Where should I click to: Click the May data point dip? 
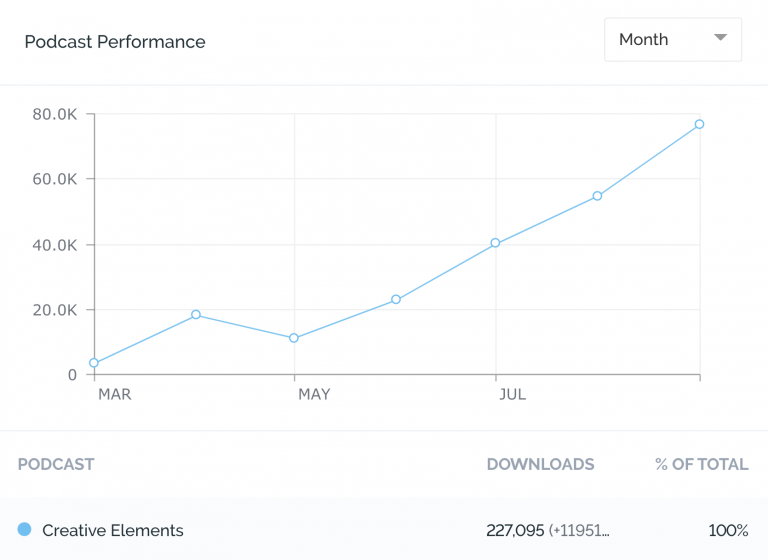294,338
